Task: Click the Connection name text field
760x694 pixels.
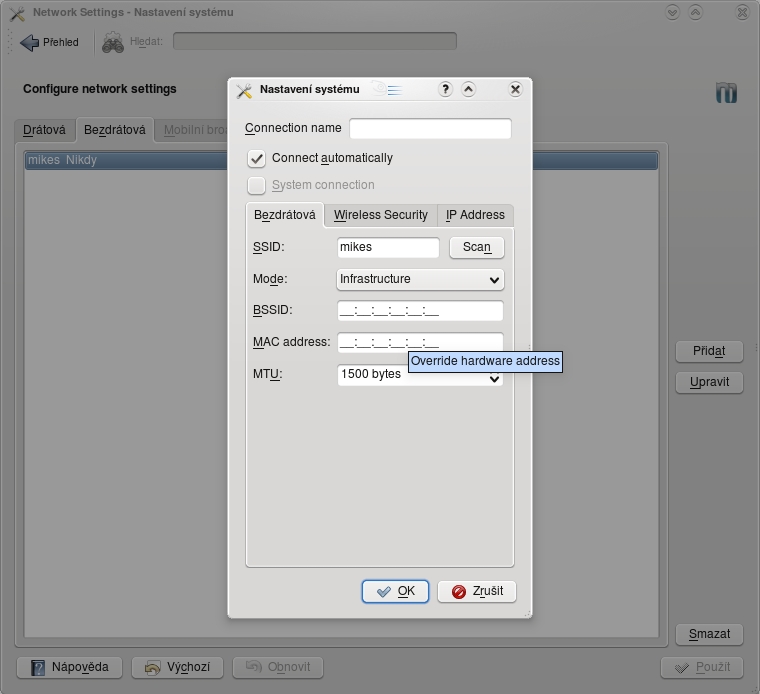Action: point(430,128)
